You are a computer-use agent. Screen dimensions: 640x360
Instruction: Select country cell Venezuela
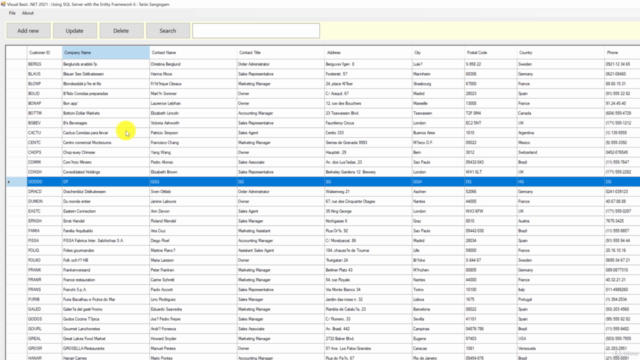click(x=561, y=348)
